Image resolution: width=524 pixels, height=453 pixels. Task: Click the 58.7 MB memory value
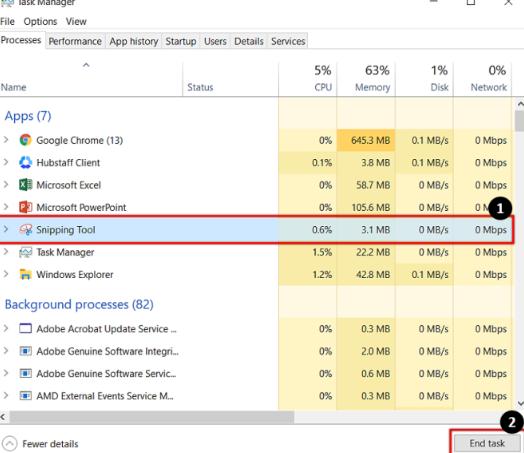tap(373, 185)
